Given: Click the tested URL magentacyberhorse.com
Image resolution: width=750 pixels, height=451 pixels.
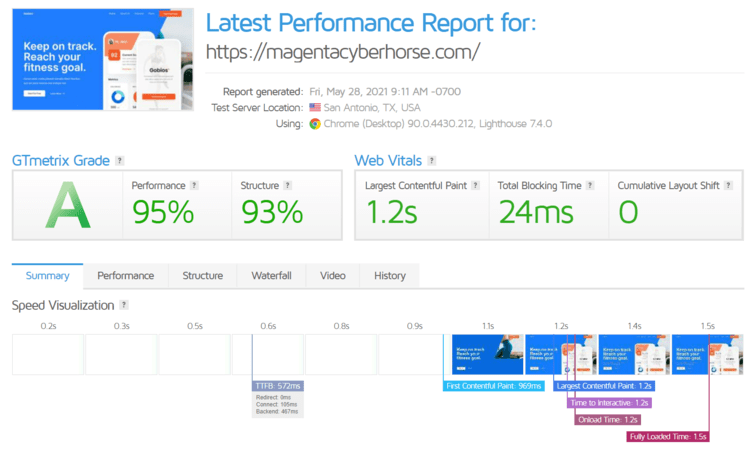Looking at the screenshot, I should tap(343, 52).
